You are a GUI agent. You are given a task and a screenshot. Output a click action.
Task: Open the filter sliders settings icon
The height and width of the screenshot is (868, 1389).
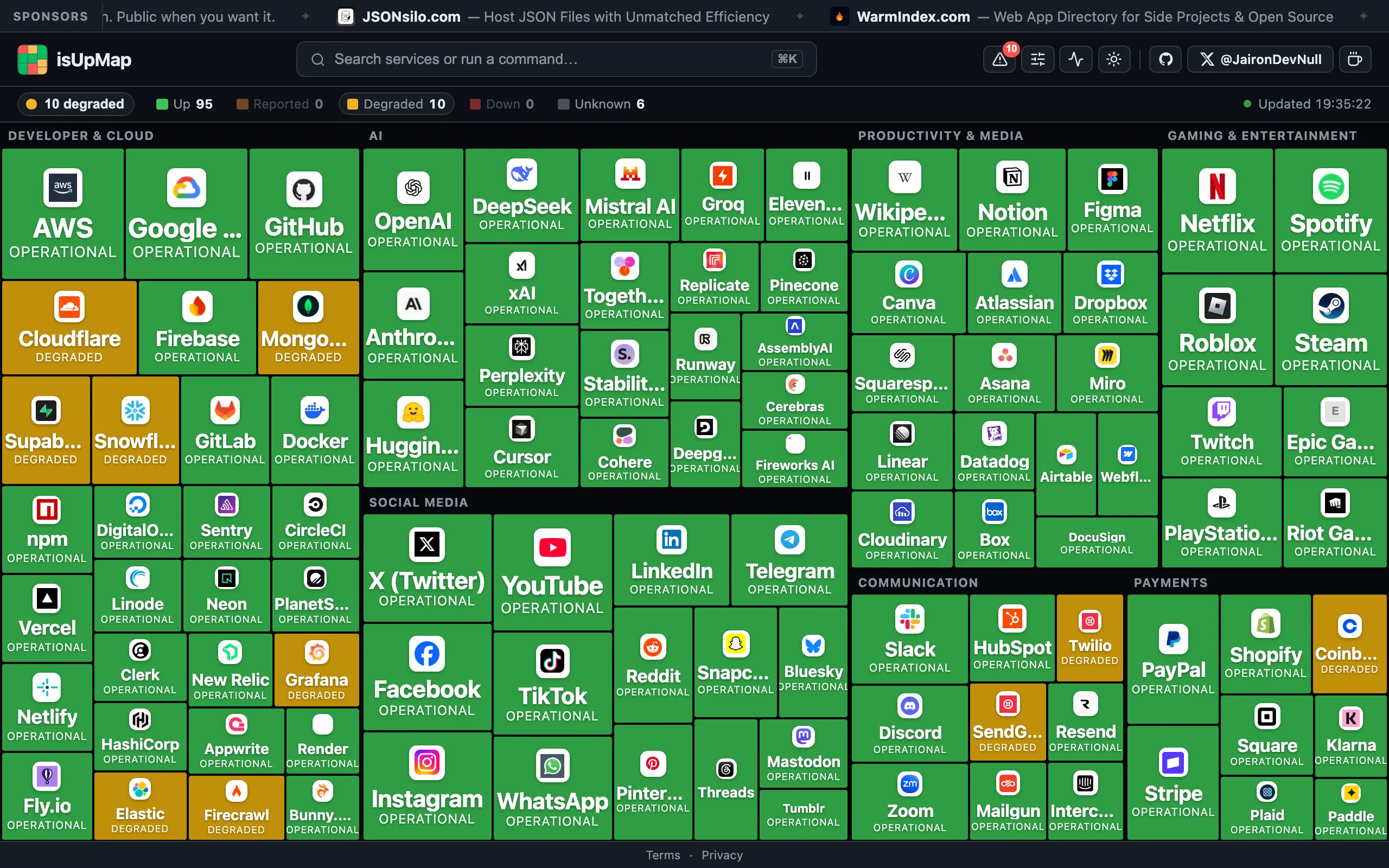click(x=1038, y=59)
